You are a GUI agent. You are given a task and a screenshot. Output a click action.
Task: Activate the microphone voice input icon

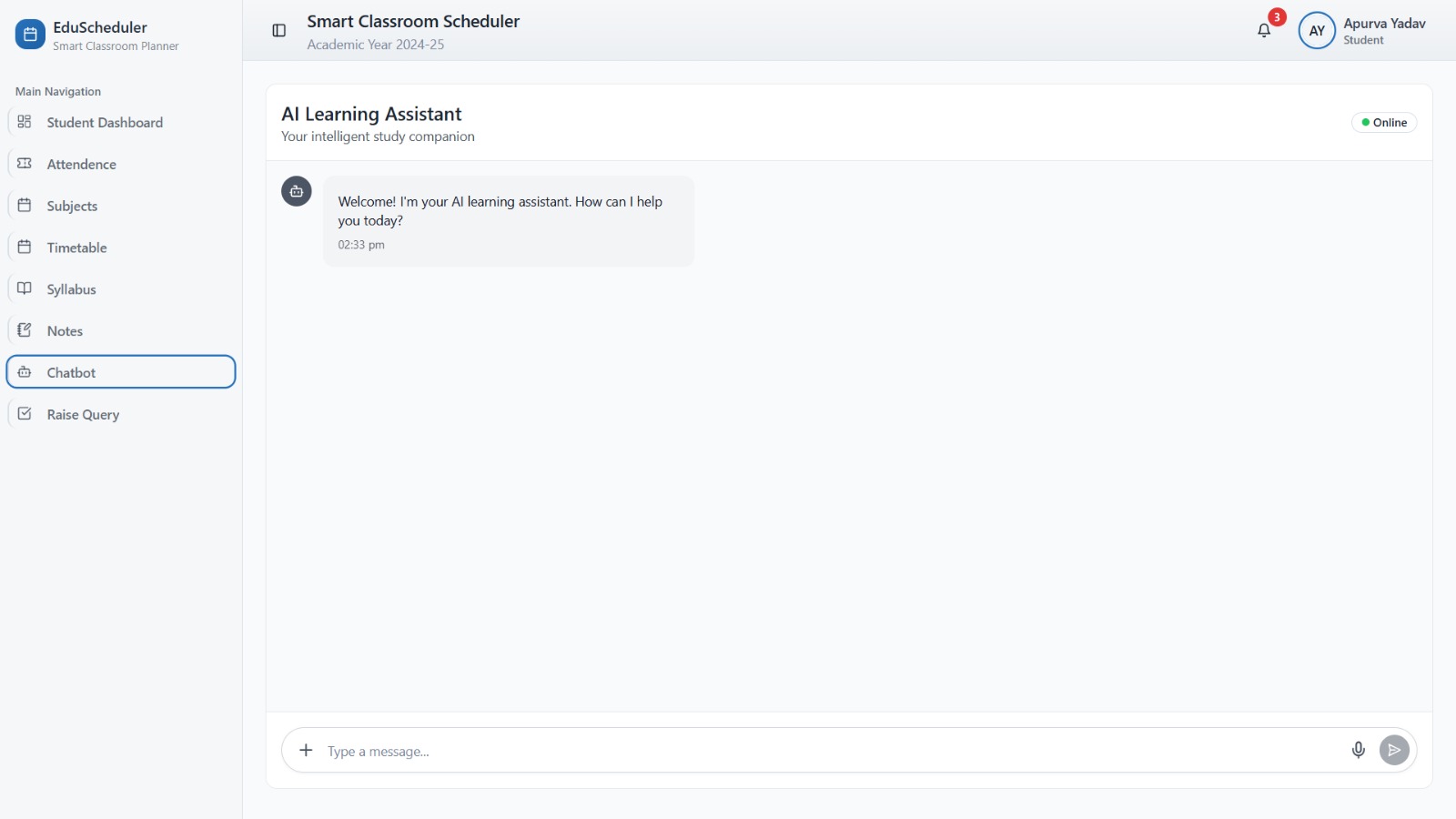[1359, 750]
